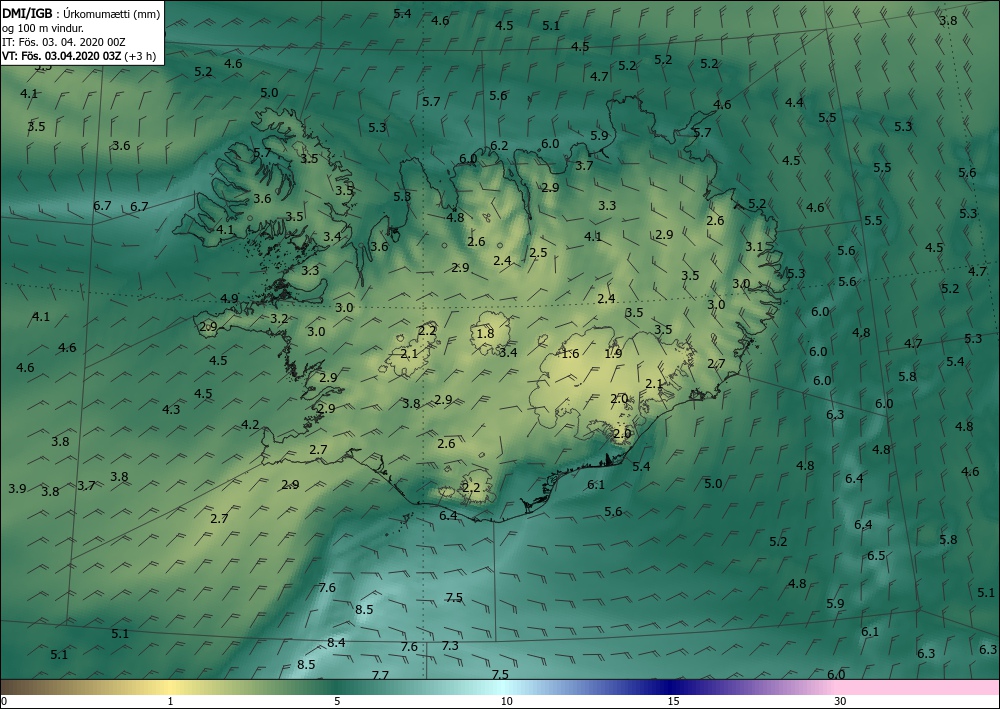Screen dimensions: 1000x709
Task: Click the '10' tick on the color scale
Action: coord(506,702)
